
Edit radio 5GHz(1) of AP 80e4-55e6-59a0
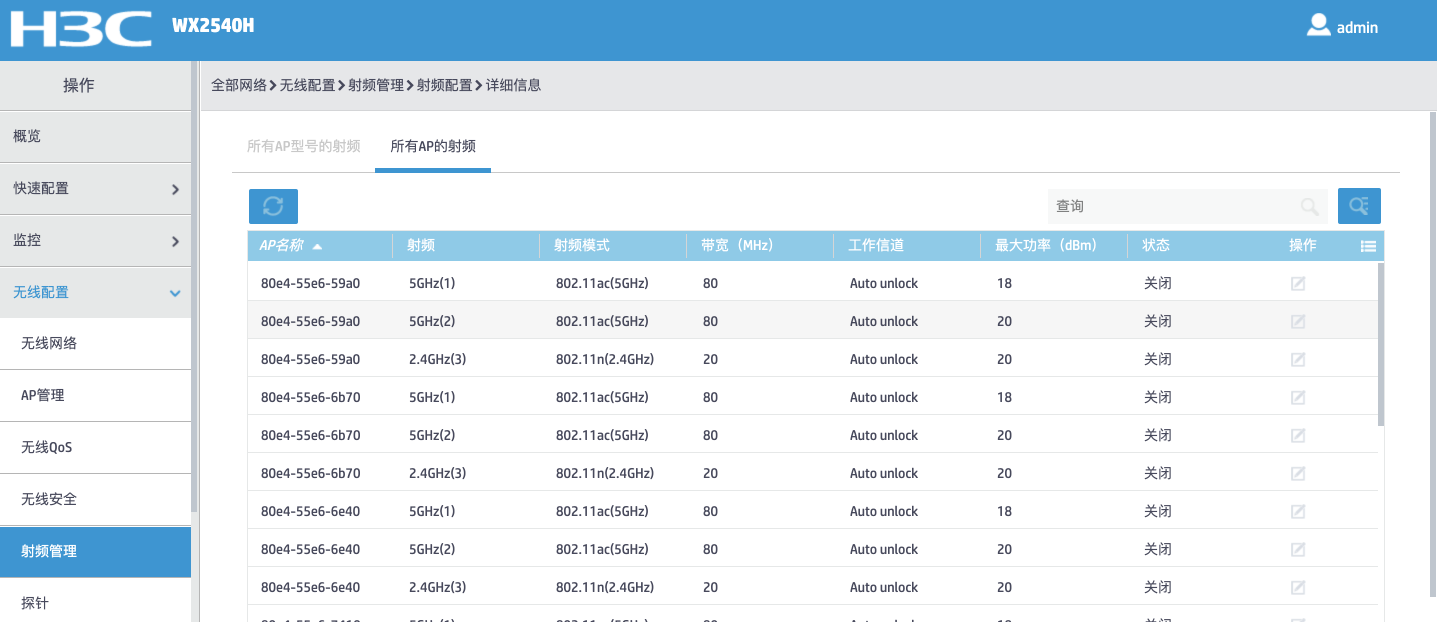click(1298, 284)
